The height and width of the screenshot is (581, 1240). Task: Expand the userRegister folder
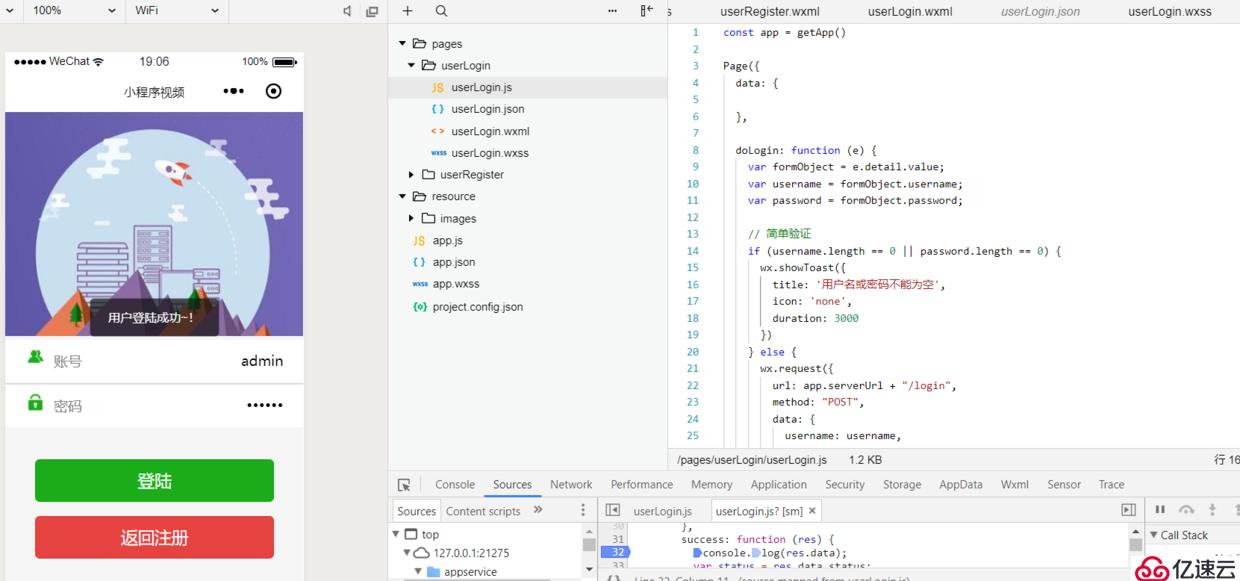tap(412, 175)
